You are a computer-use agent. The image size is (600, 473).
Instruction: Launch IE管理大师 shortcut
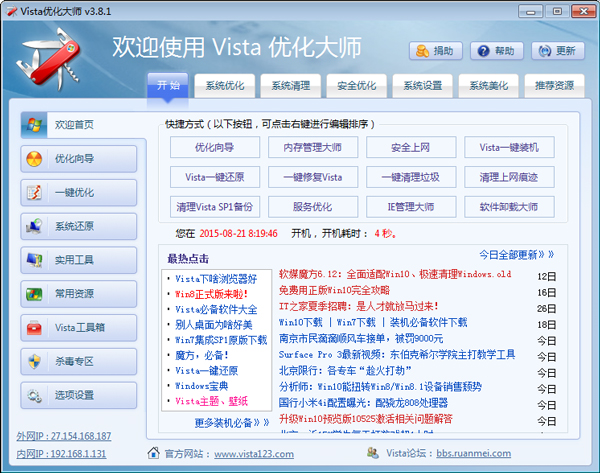411,207
